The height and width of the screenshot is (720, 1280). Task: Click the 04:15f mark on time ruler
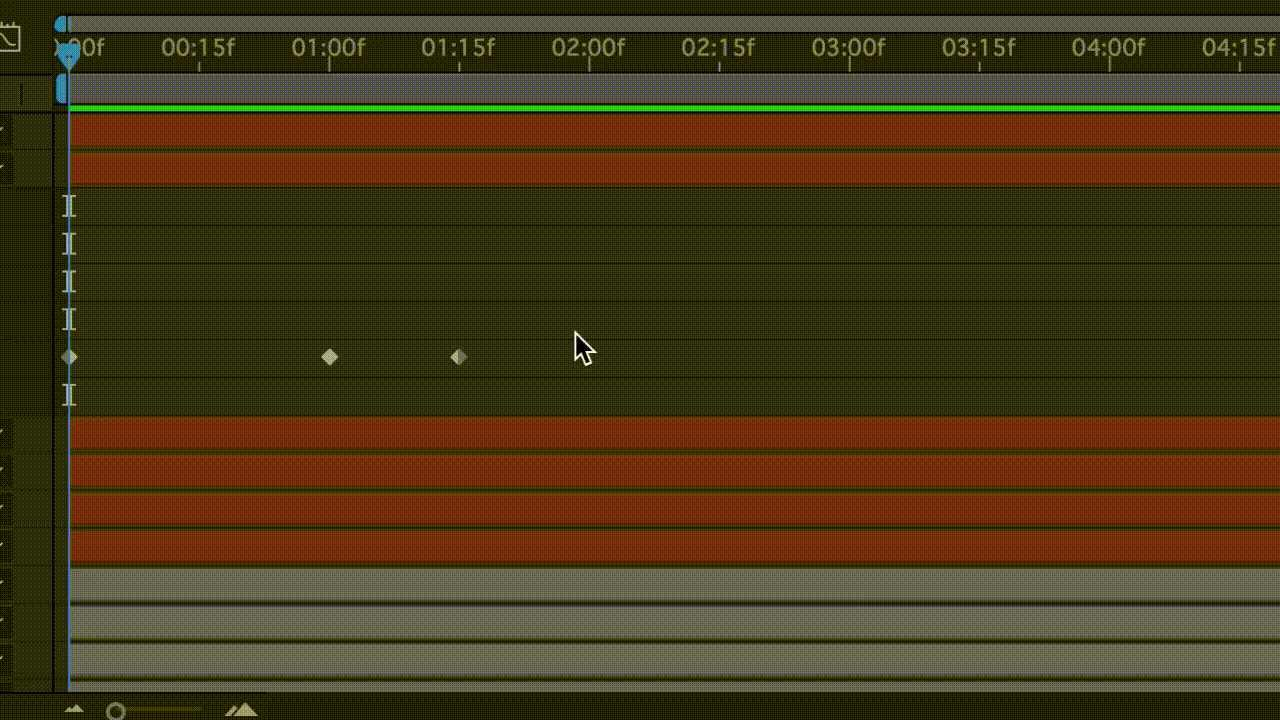click(x=1238, y=47)
